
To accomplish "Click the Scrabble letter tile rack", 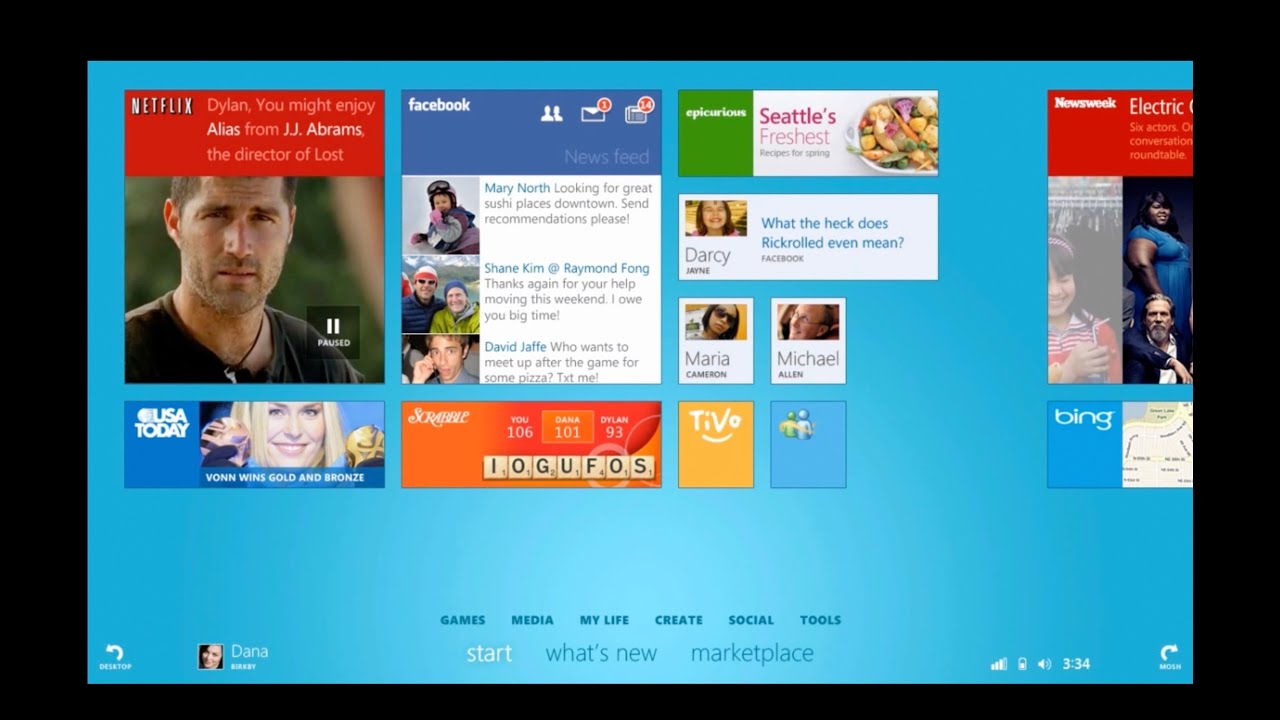I will coord(569,467).
